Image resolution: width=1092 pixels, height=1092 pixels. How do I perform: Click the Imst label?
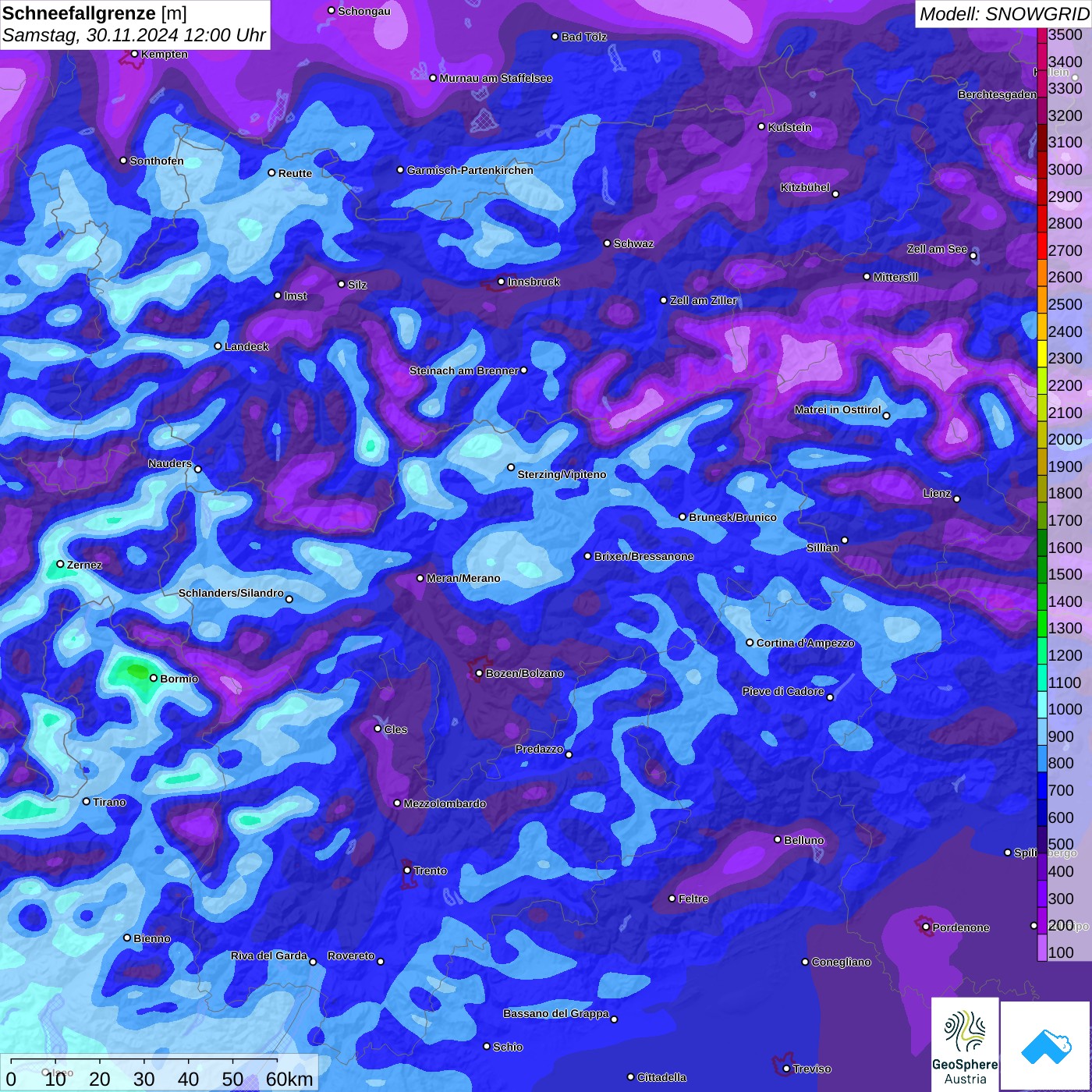coord(296,296)
